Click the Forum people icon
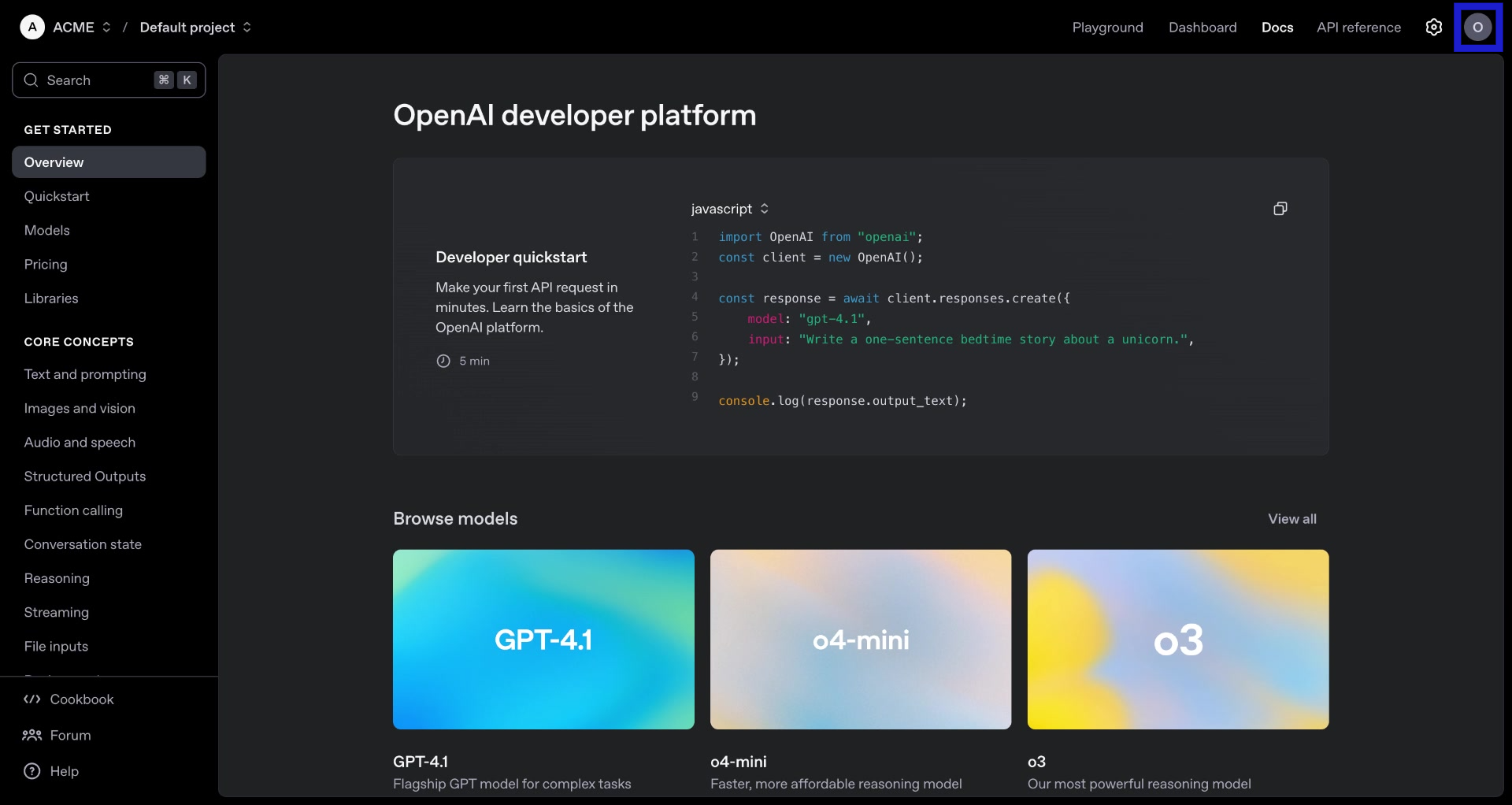This screenshot has height=805, width=1512. point(31,736)
